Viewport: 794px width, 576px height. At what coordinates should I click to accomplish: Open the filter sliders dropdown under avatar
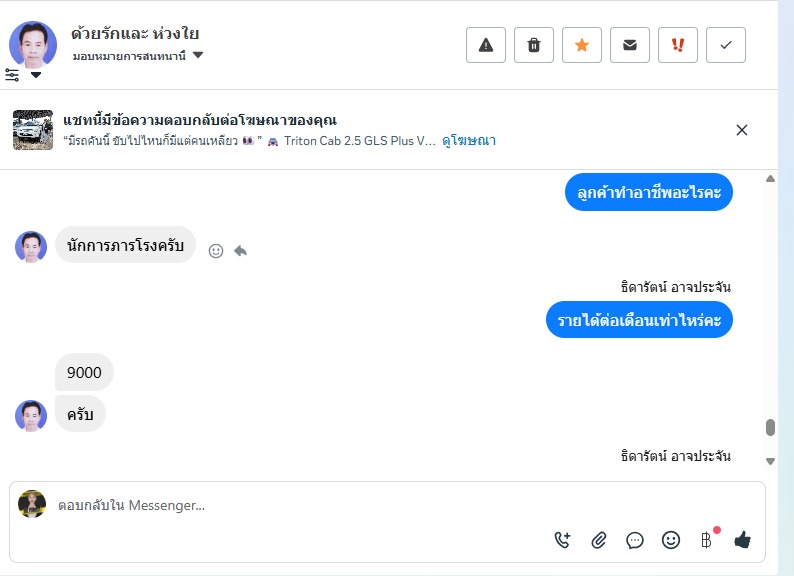click(23, 75)
